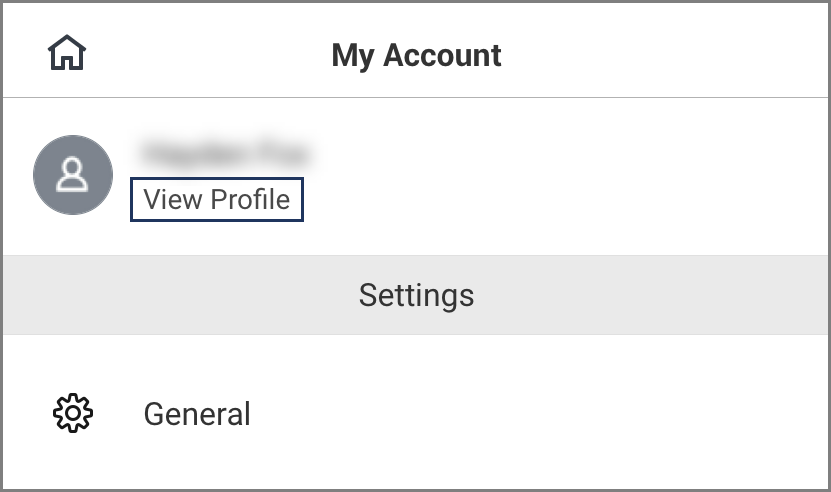
Task: Click the General settings gear icon
Action: (72, 413)
